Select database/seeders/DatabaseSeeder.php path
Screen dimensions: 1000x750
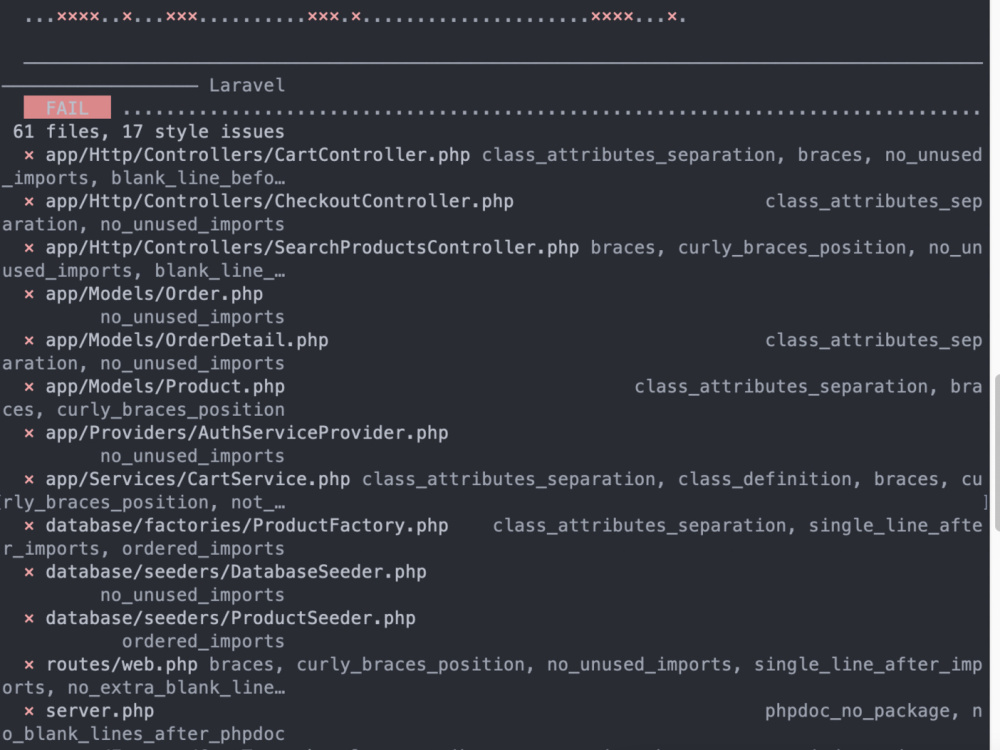pyautogui.click(x=236, y=571)
